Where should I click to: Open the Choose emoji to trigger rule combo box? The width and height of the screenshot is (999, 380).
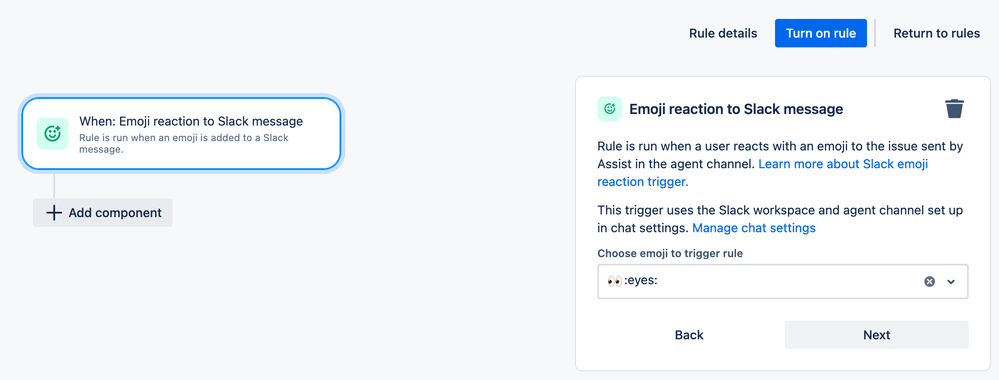(782, 281)
